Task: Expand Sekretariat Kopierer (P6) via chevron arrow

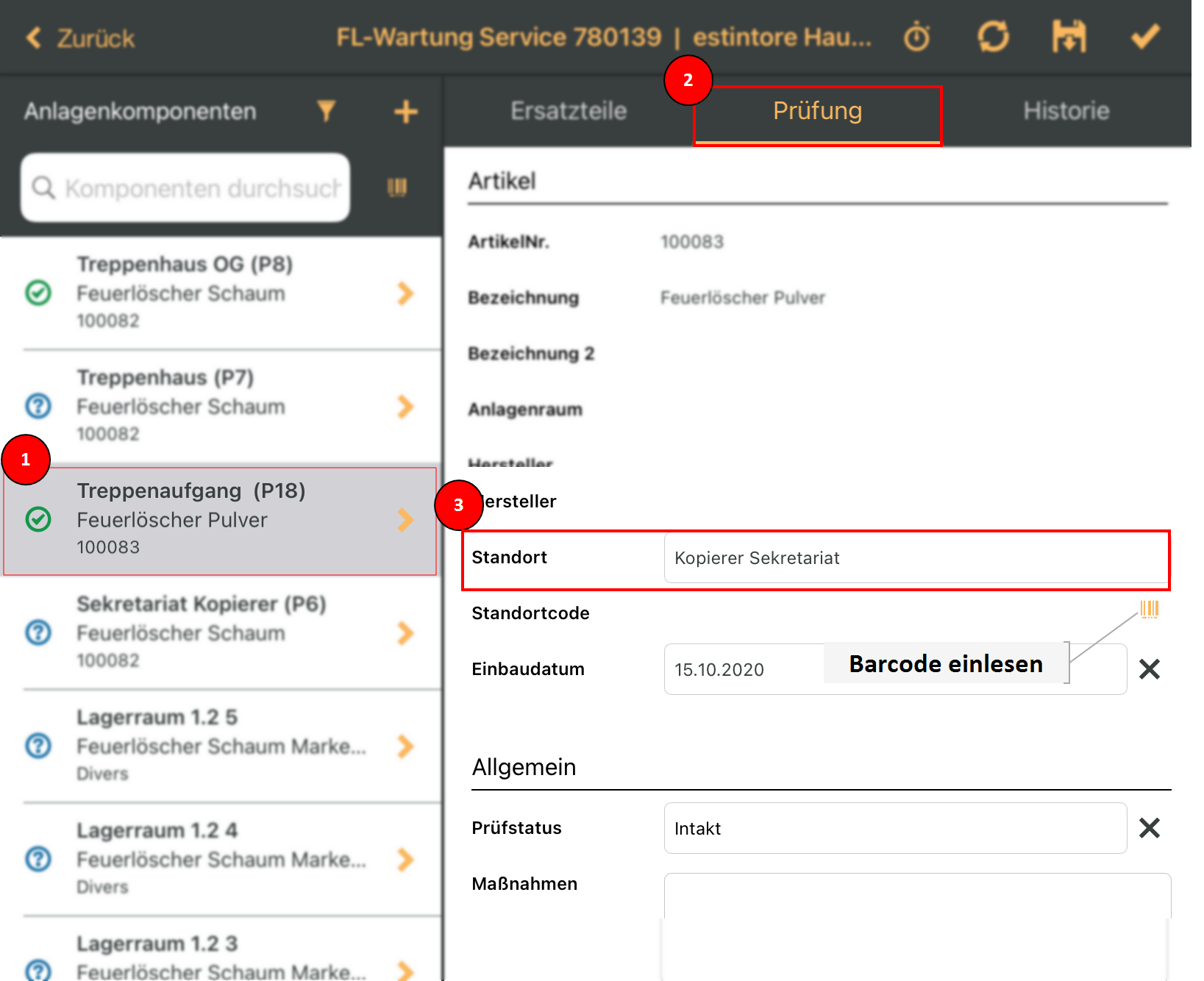Action: (405, 632)
